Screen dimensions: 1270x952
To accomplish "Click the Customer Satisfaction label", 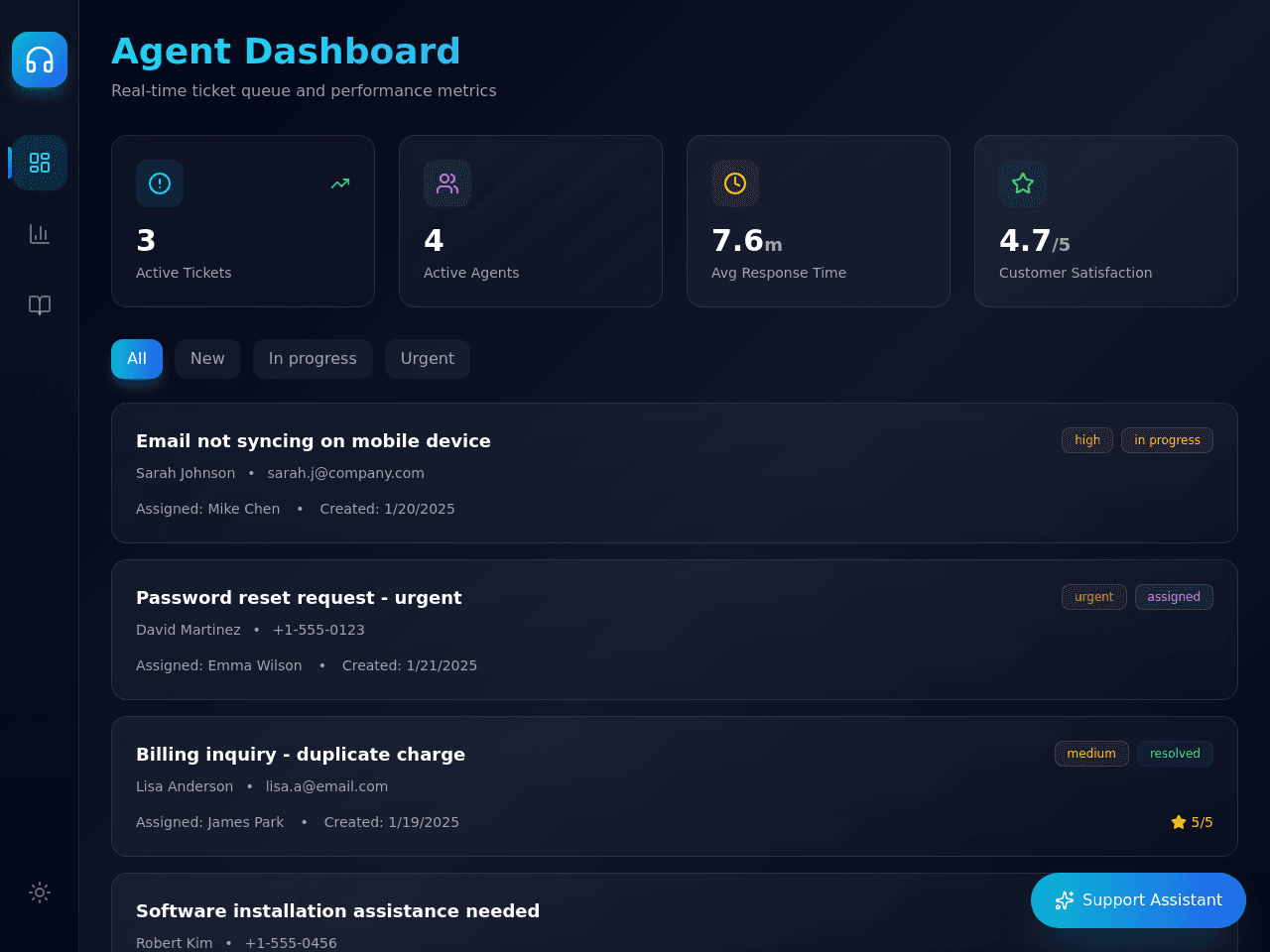I will [1076, 273].
